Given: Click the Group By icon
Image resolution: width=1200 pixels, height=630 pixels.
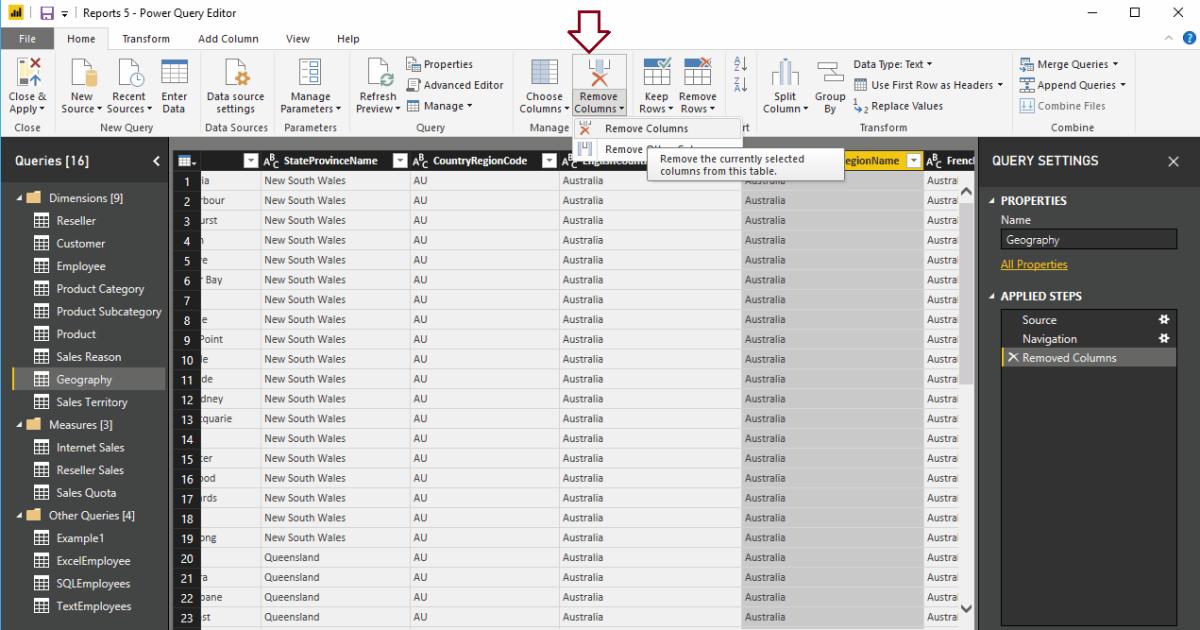Looking at the screenshot, I should pyautogui.click(x=830, y=86).
